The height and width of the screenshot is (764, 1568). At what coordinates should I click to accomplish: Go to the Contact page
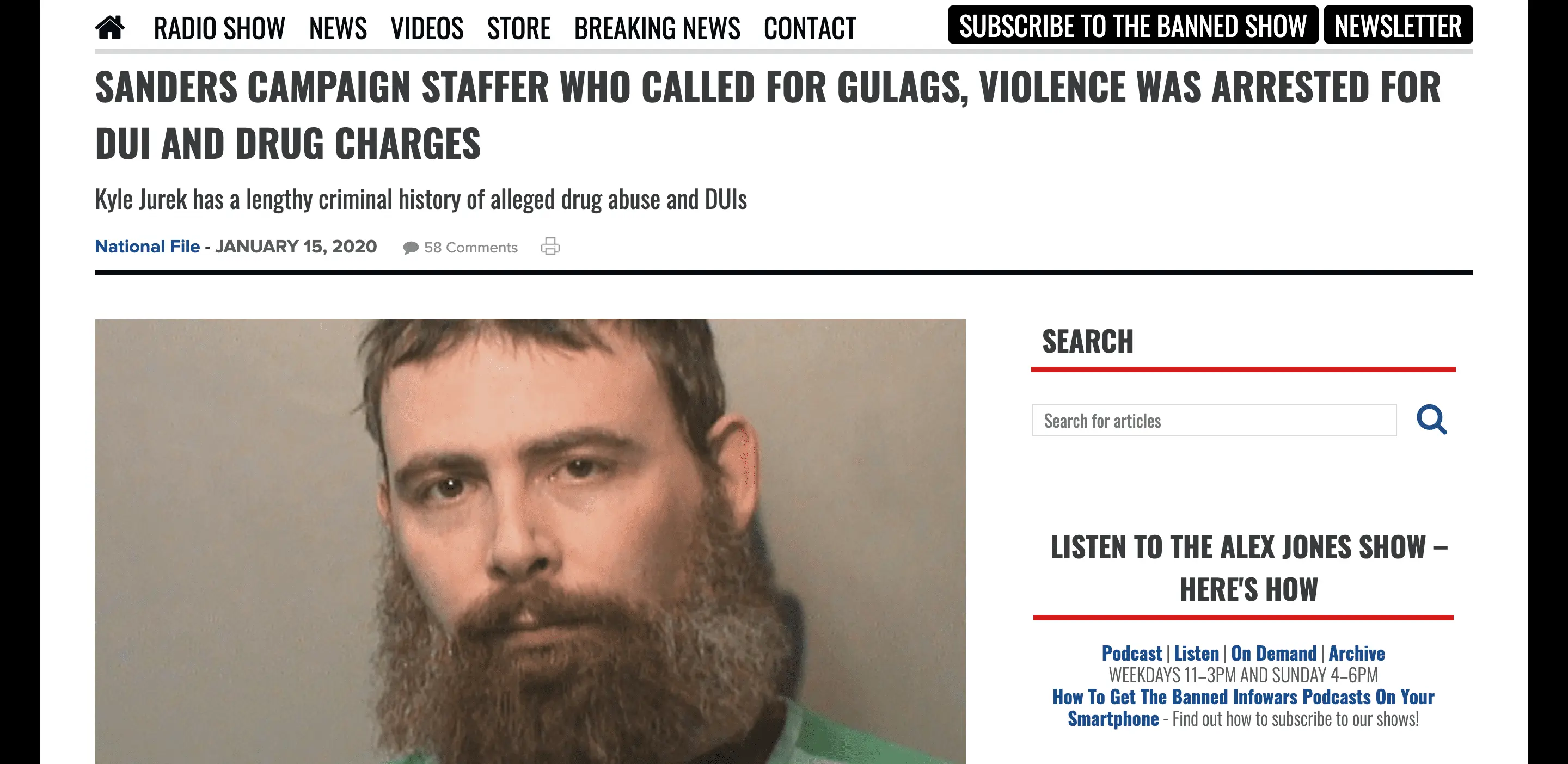tap(810, 28)
